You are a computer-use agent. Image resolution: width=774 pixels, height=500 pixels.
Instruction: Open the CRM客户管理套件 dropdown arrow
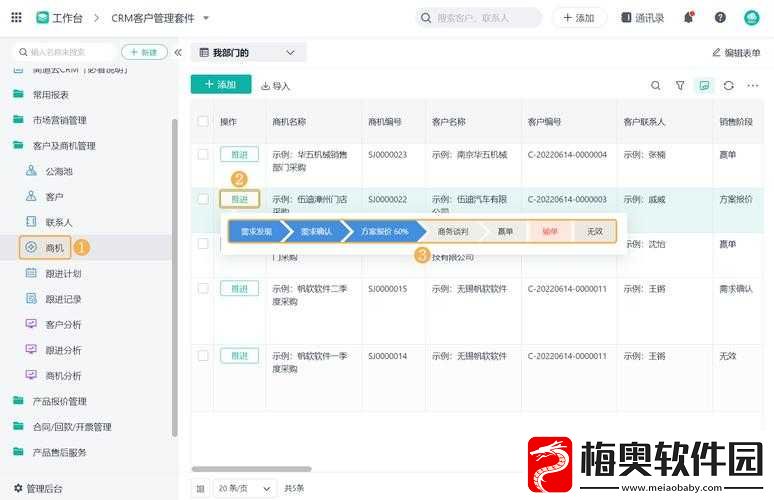click(x=206, y=18)
